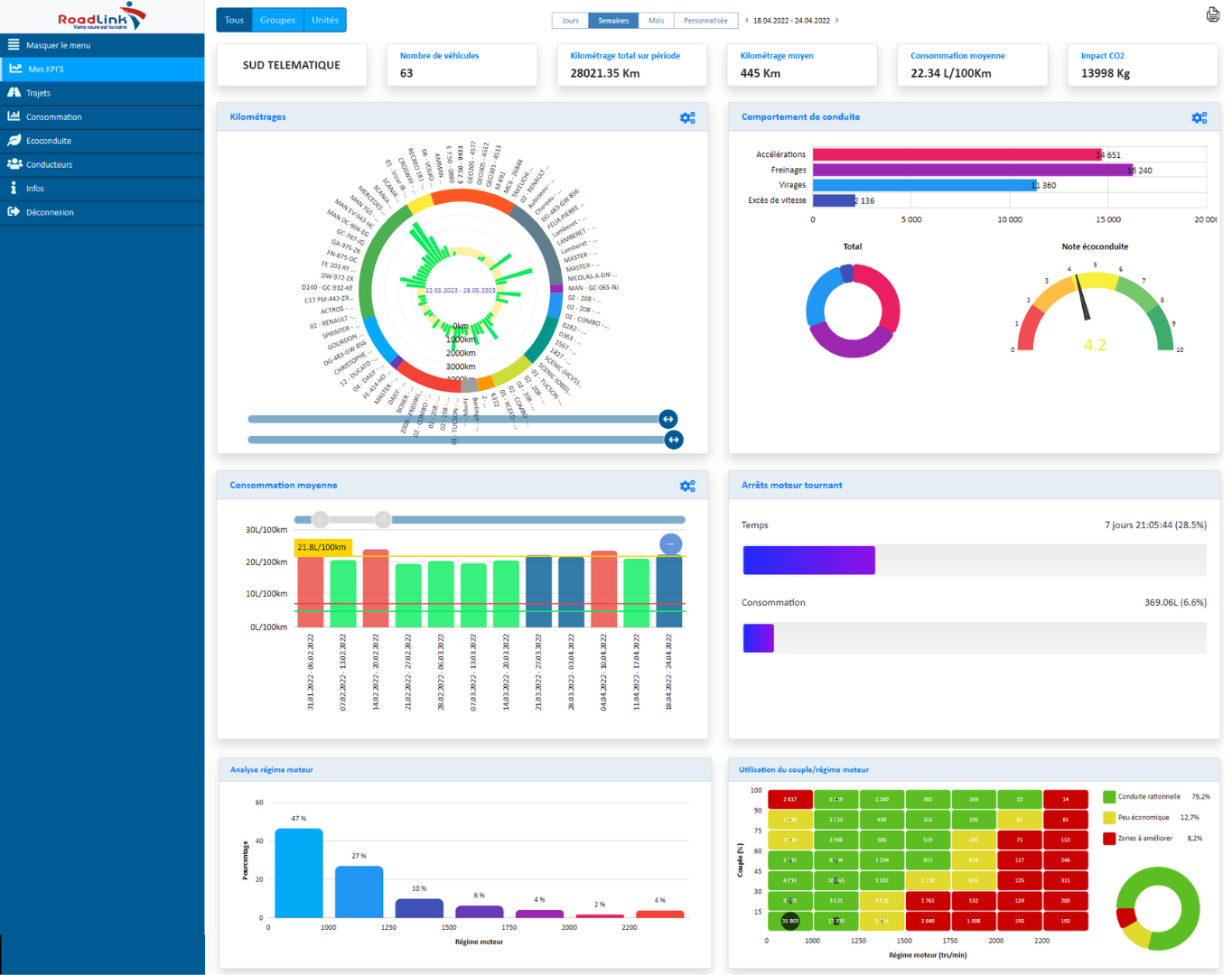Click the yellow Peu économique legend swatch

1109,818
